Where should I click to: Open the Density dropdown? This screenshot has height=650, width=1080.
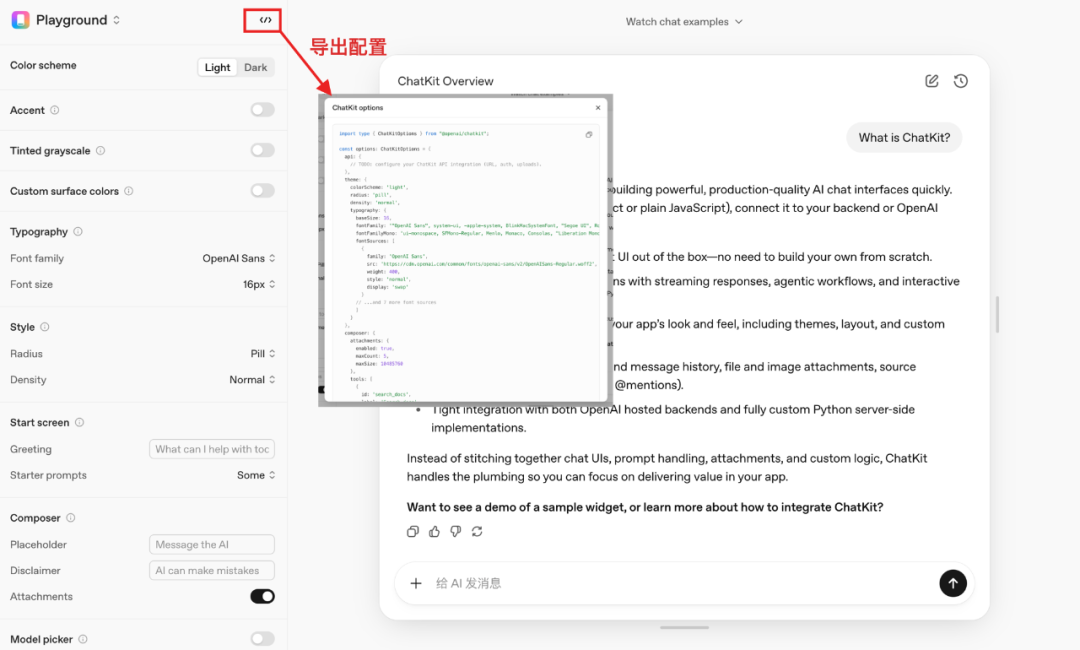252,380
